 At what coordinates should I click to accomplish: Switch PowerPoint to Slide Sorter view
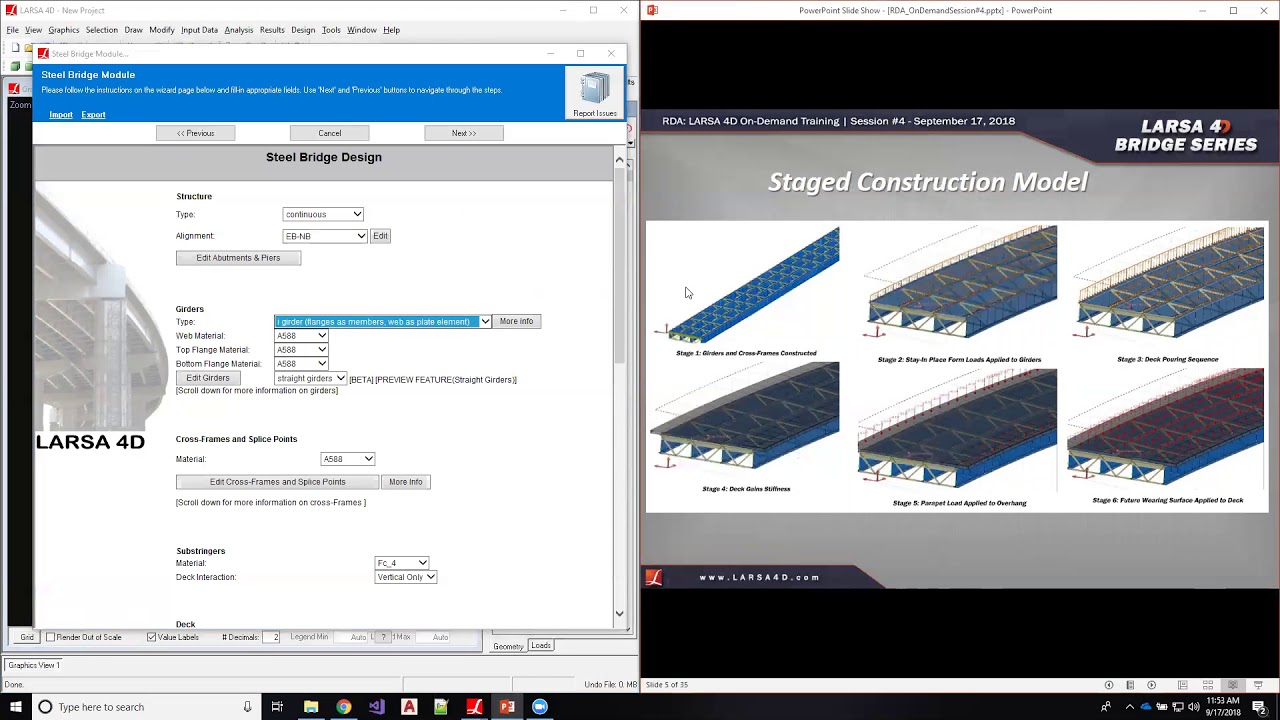click(x=1208, y=685)
